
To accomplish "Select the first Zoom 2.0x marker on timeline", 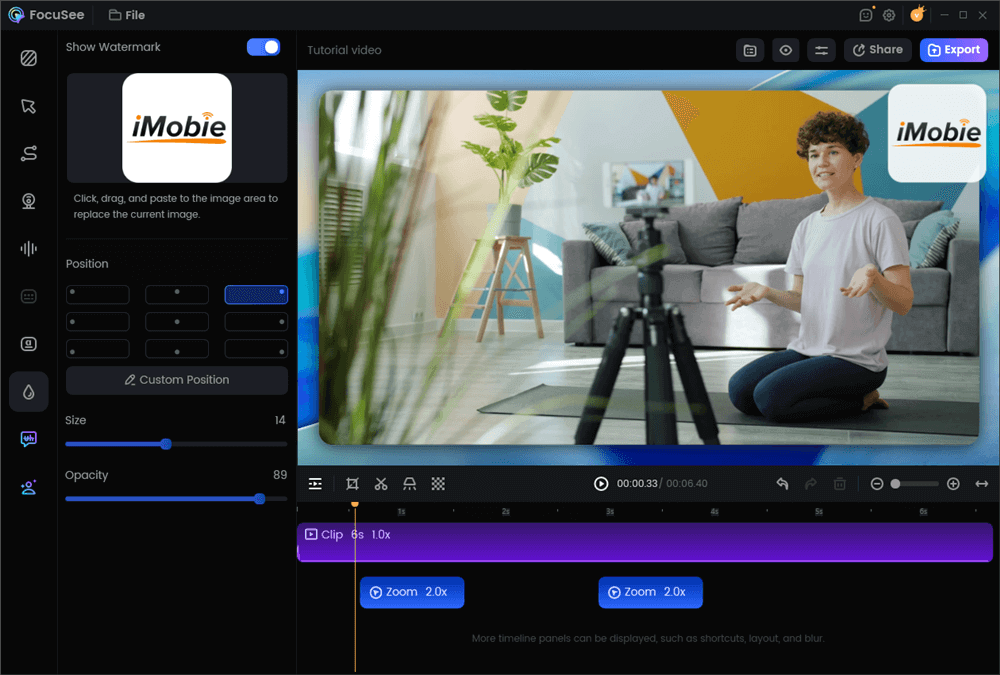I will [x=411, y=592].
